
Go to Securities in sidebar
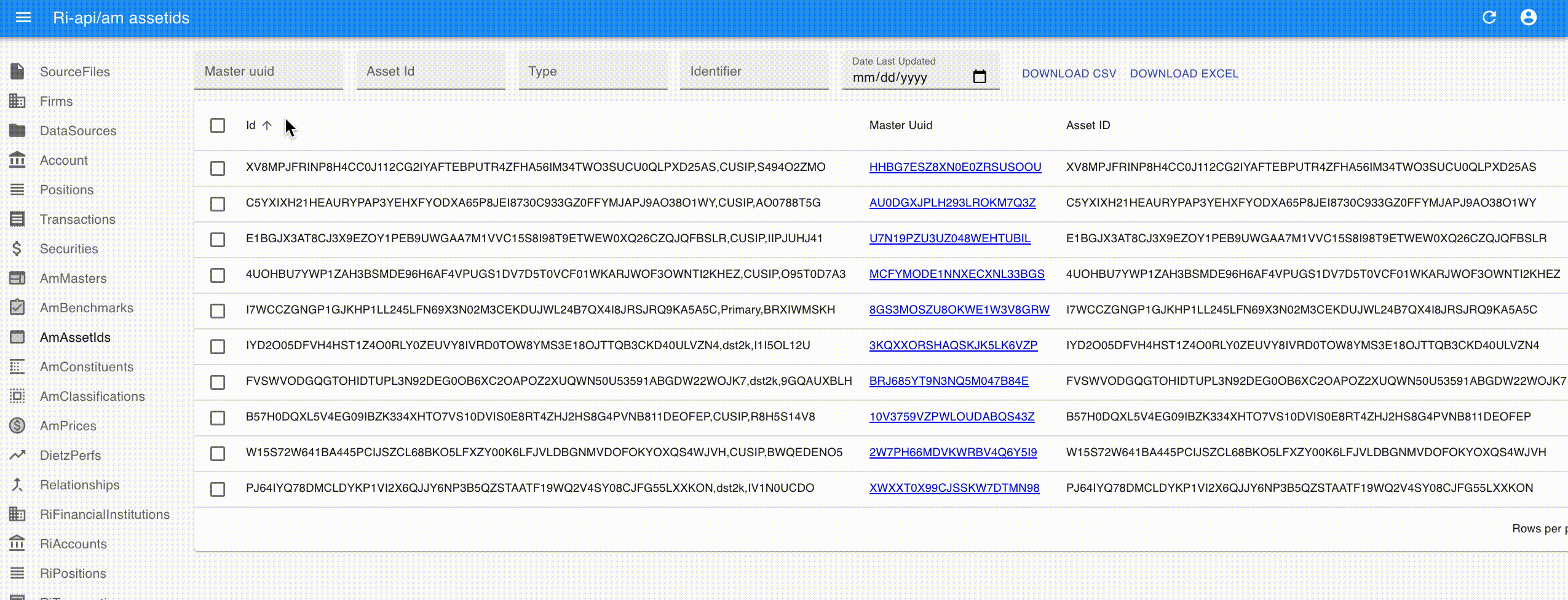69,249
